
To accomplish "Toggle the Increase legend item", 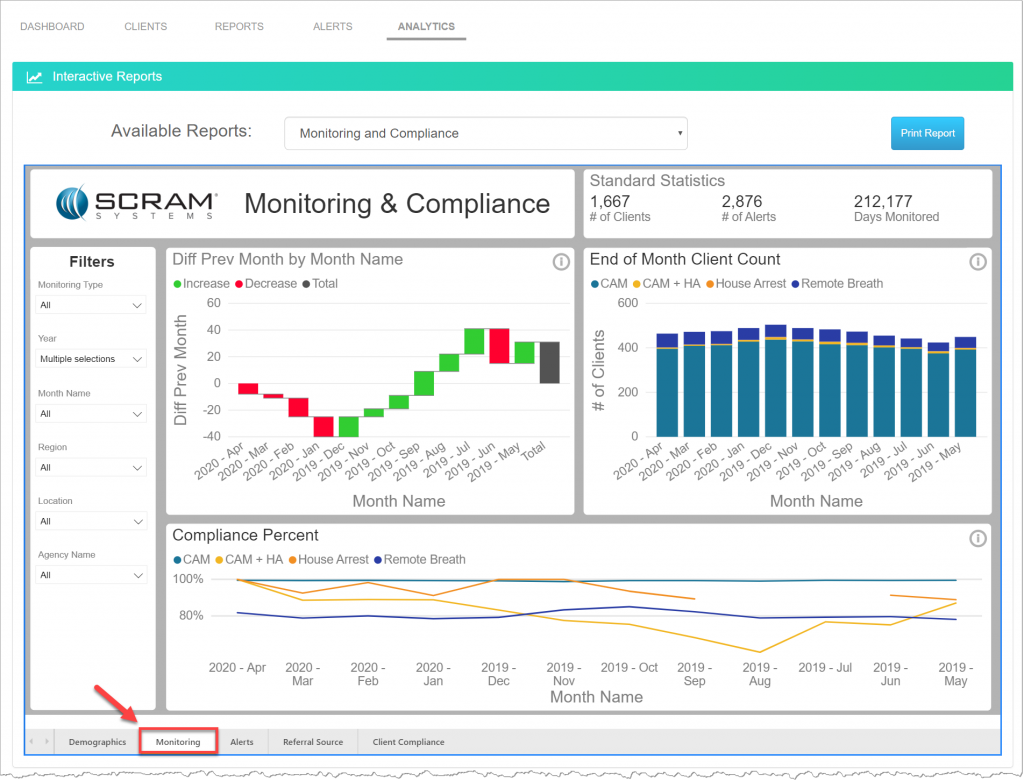I will pos(202,283).
